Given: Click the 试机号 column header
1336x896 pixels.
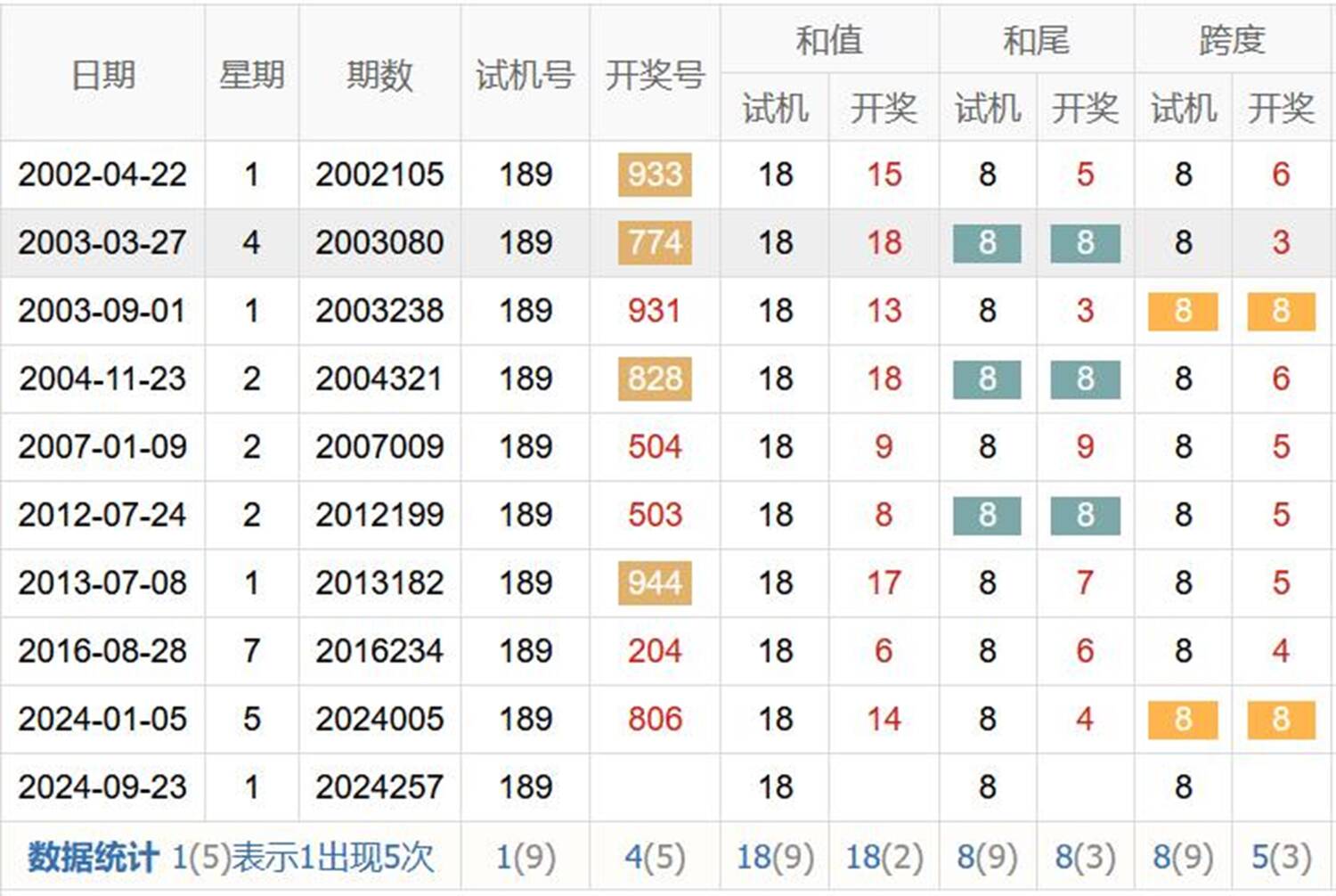Looking at the screenshot, I should click(525, 75).
